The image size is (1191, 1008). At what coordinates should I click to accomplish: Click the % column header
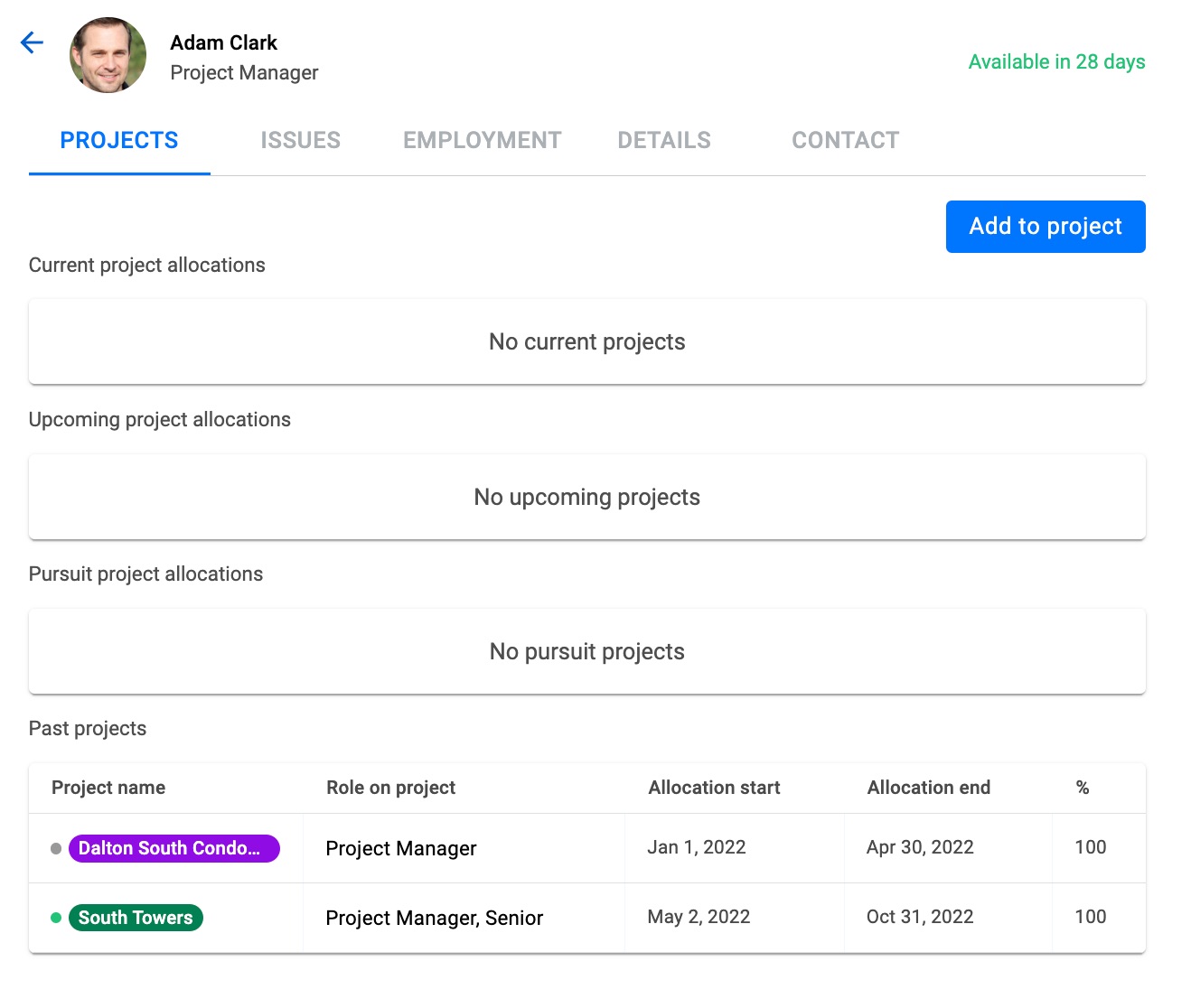pyautogui.click(x=1083, y=788)
